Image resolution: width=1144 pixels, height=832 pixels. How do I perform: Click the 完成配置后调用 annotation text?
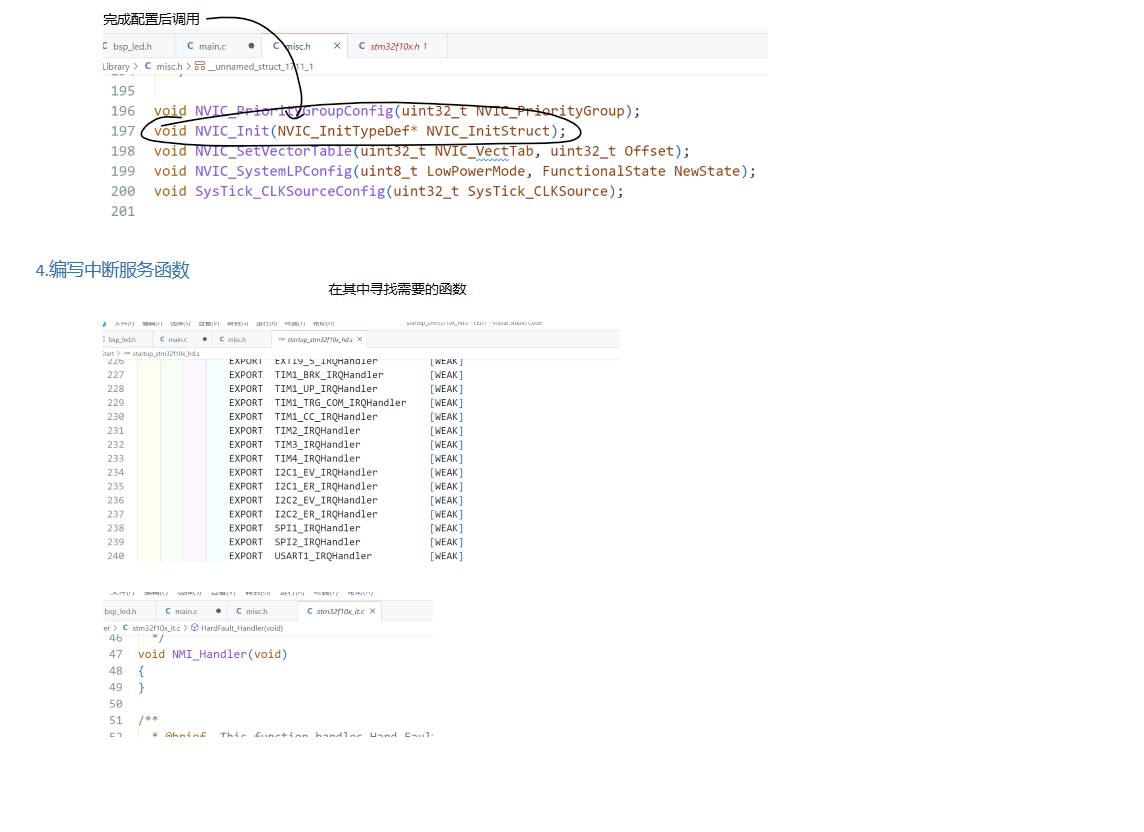click(x=151, y=19)
